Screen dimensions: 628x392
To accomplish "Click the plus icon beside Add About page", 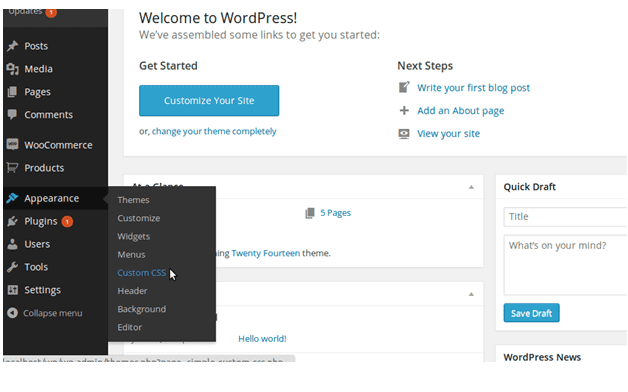I will (404, 110).
